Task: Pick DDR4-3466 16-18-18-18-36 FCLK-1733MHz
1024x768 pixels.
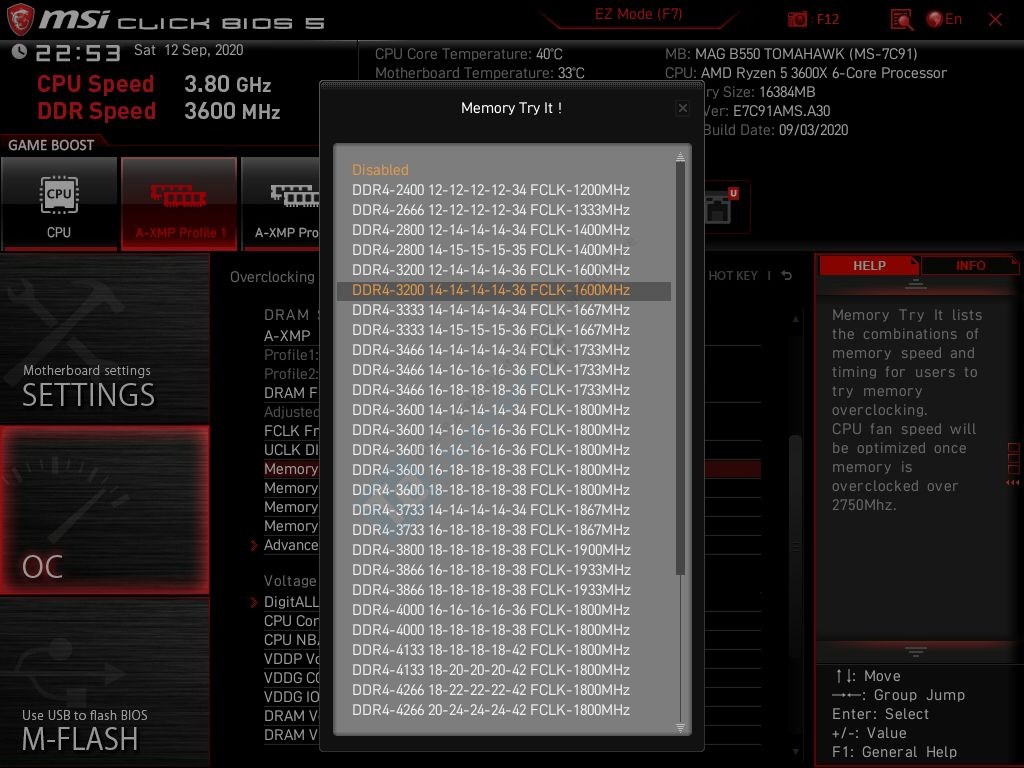Action: pyautogui.click(x=504, y=391)
